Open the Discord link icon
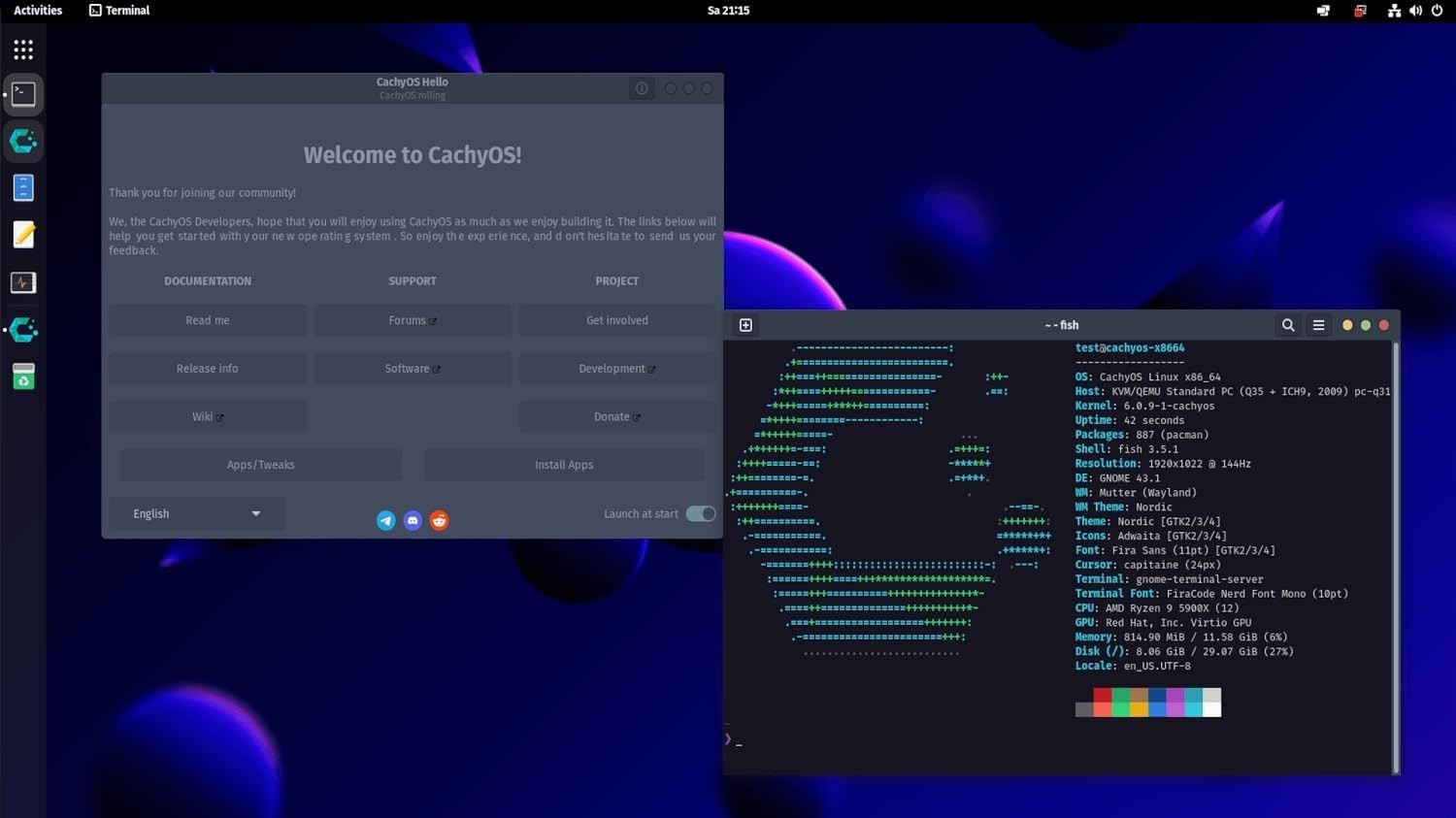The height and width of the screenshot is (818, 1456). 413,521
